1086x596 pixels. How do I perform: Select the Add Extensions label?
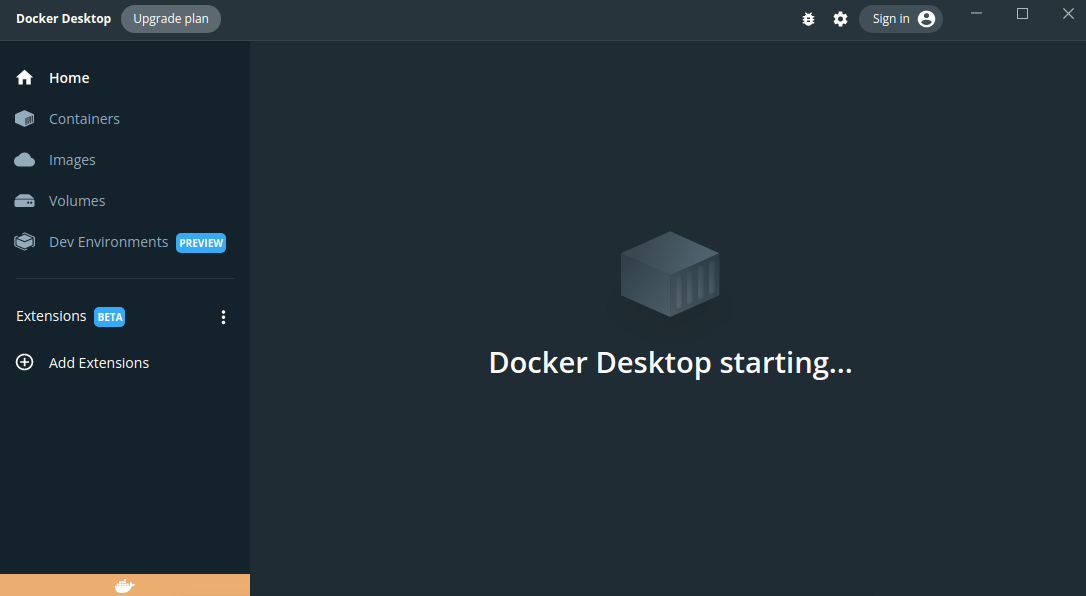tap(99, 363)
